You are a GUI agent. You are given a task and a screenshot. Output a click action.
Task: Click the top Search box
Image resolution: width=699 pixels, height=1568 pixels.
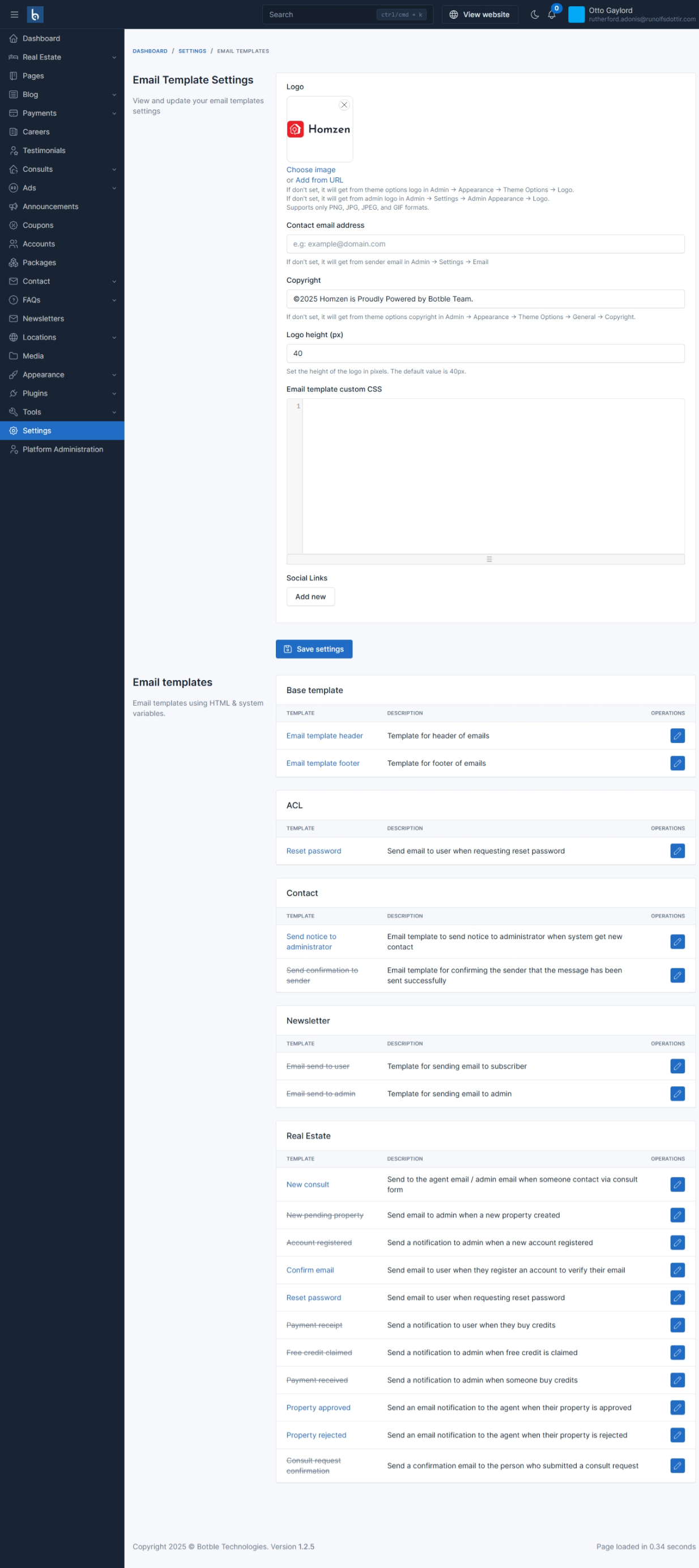click(x=347, y=15)
